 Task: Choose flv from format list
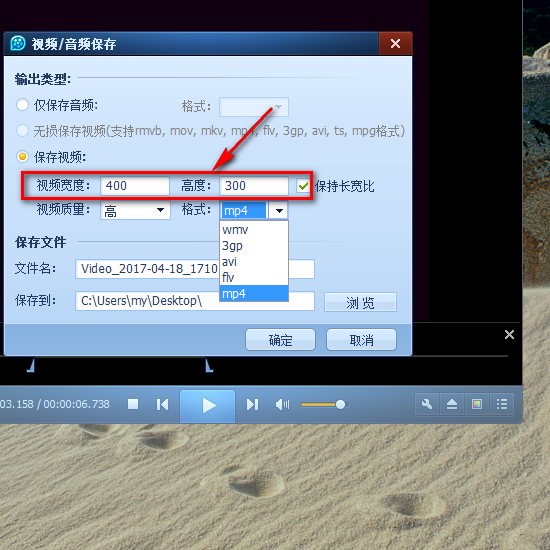[x=254, y=277]
